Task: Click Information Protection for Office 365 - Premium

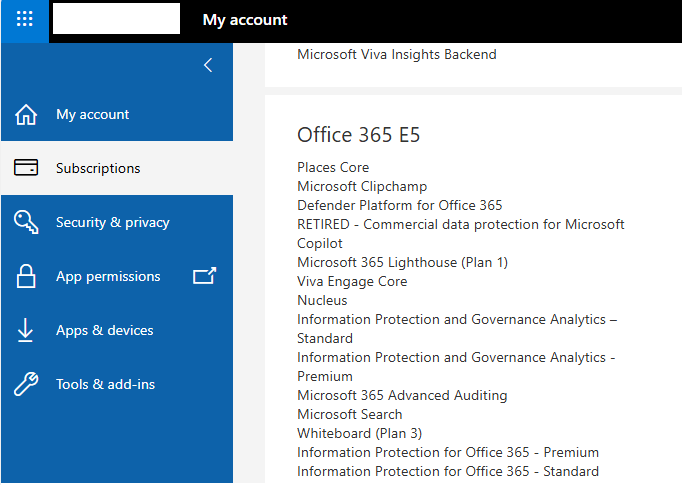Action: point(448,452)
